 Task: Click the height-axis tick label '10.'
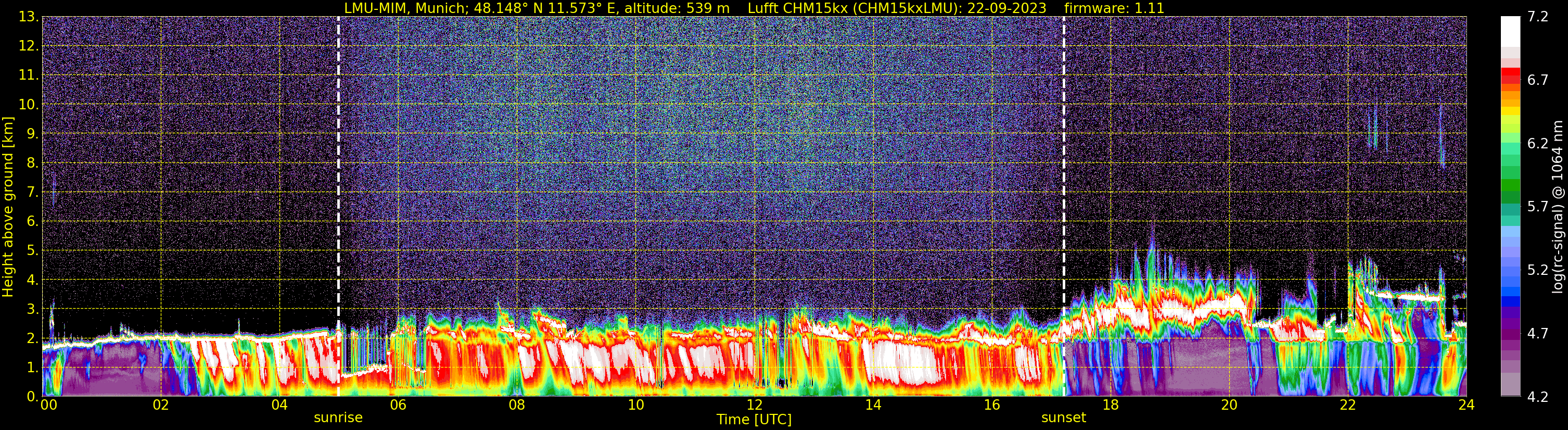point(28,105)
